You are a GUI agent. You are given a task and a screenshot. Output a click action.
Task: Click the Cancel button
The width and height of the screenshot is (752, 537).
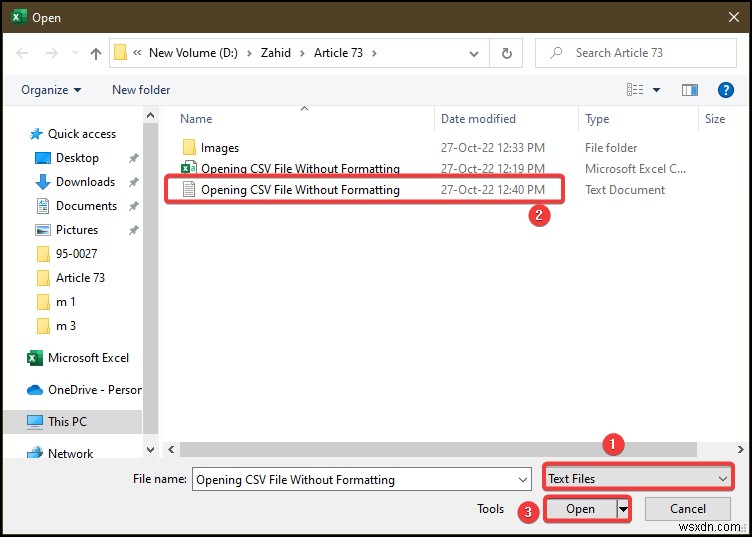(688, 509)
